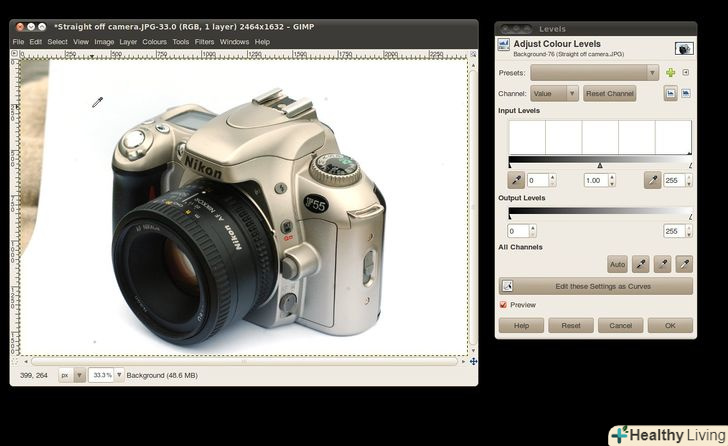The height and width of the screenshot is (446, 728).
Task: Click the curves icon on Edit Settings button
Action: tap(507, 286)
